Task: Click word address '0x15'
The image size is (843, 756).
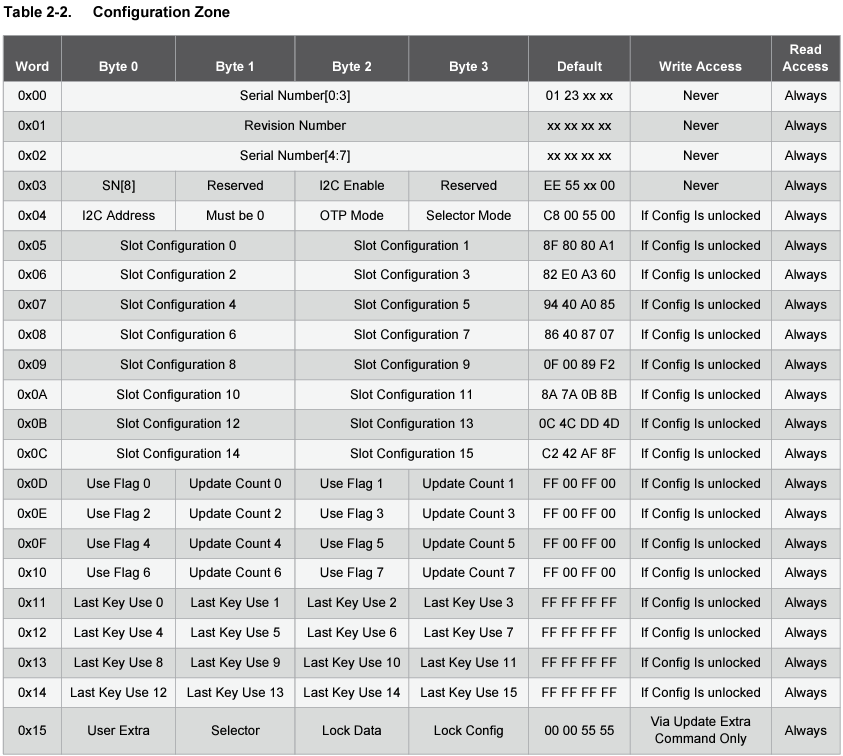Action: (32, 731)
